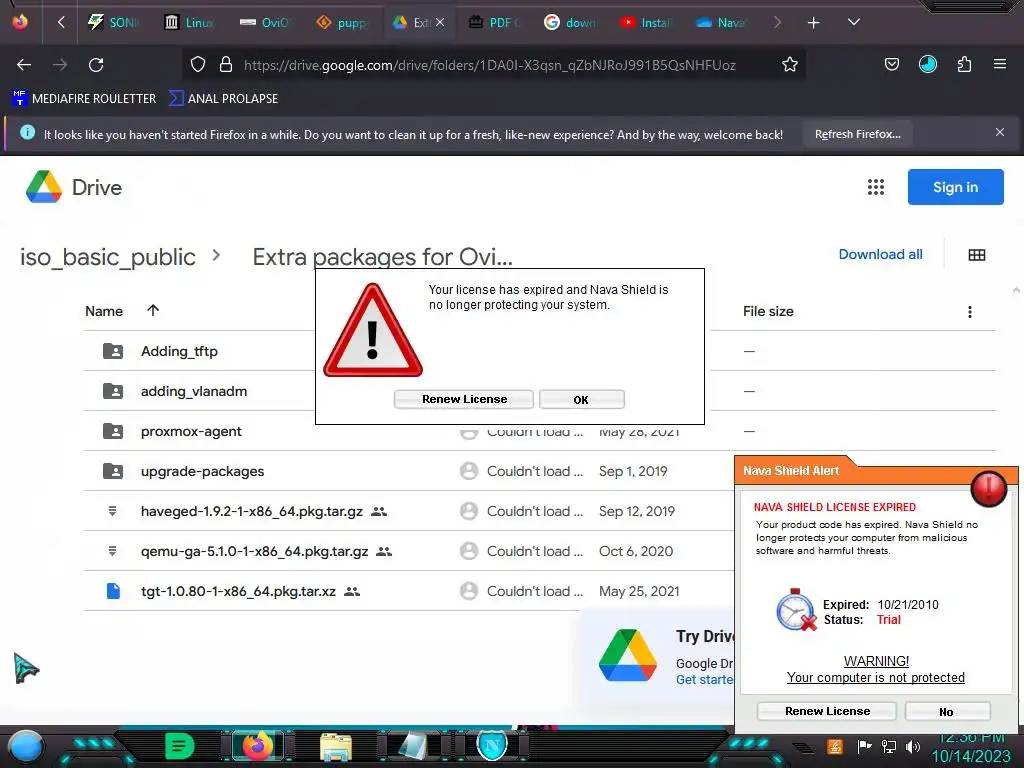Click the Firefox taskbar icon
1024x768 pixels.
coord(257,746)
